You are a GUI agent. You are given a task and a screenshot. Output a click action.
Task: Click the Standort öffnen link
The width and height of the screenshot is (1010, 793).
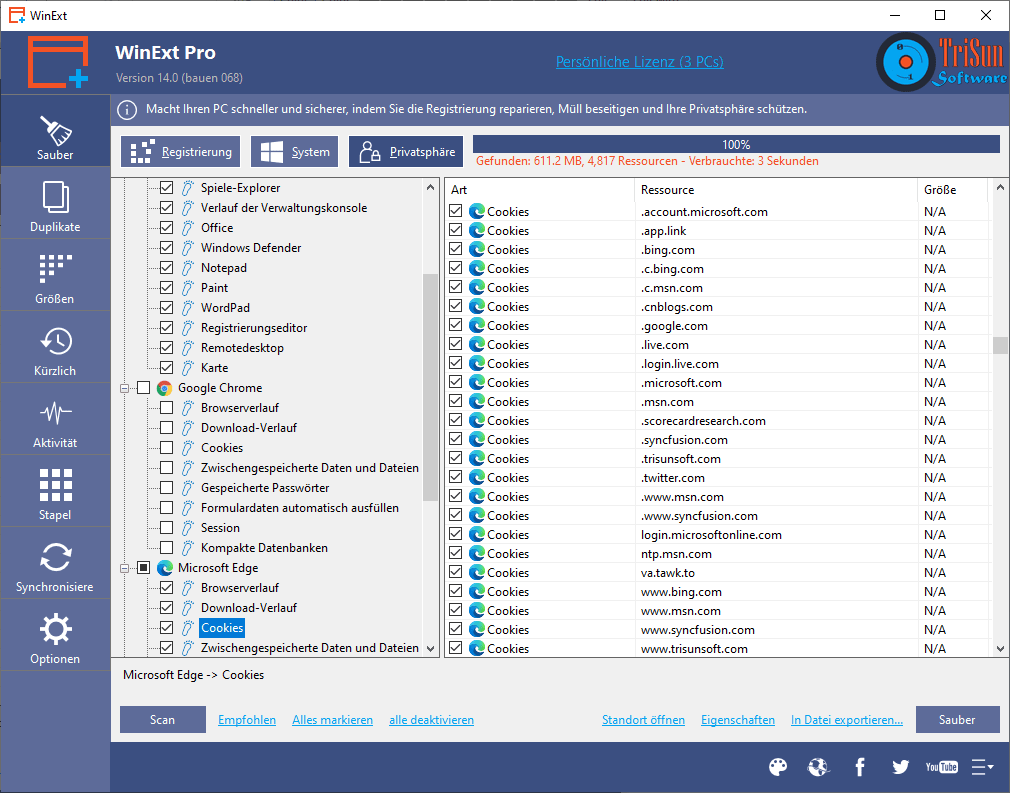[x=643, y=720]
